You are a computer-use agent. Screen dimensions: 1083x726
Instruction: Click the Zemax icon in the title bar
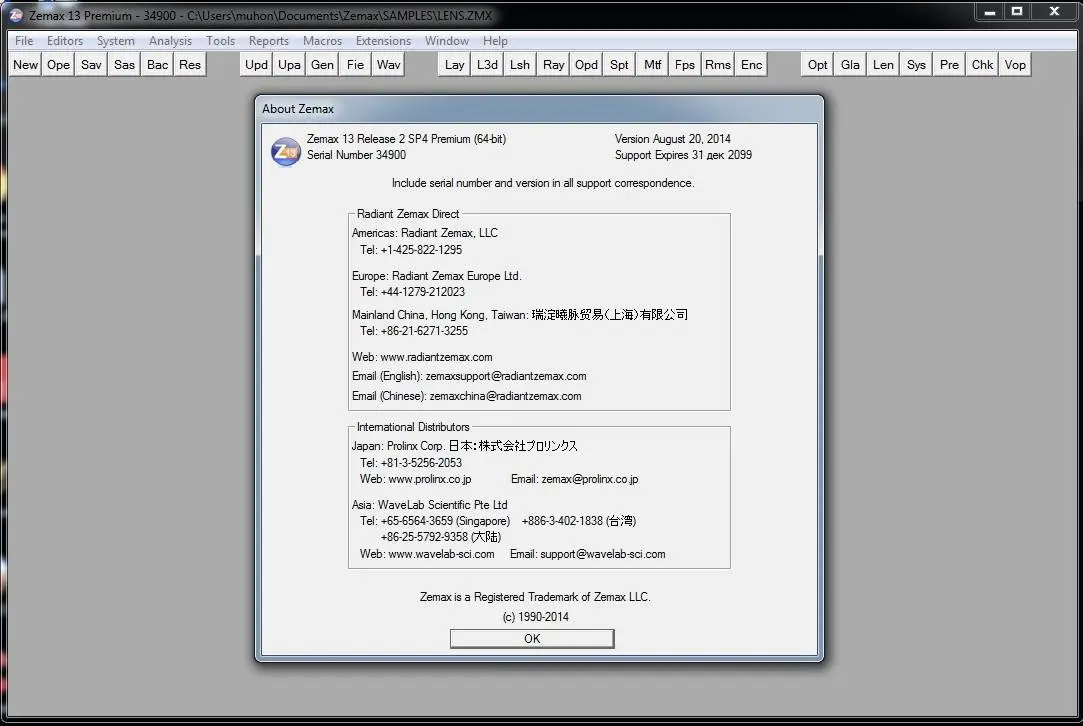coord(15,15)
